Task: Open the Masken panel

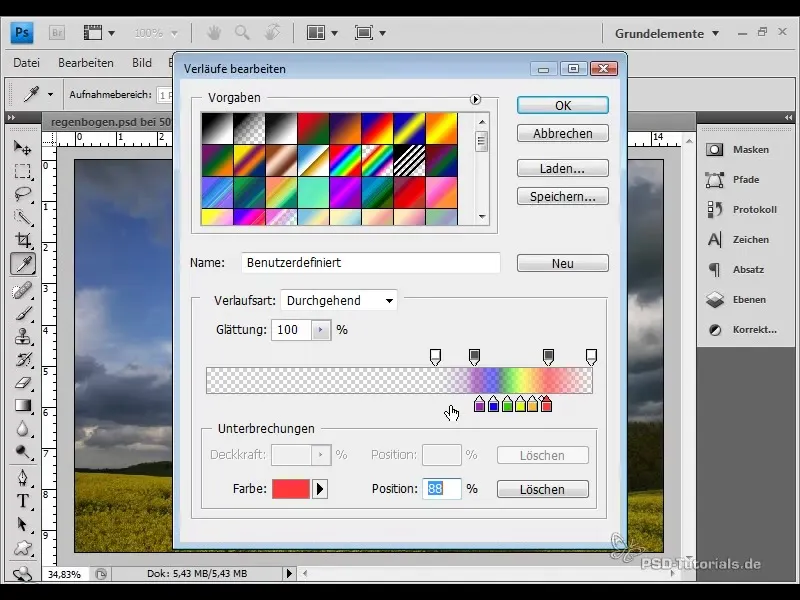Action: pos(738,149)
